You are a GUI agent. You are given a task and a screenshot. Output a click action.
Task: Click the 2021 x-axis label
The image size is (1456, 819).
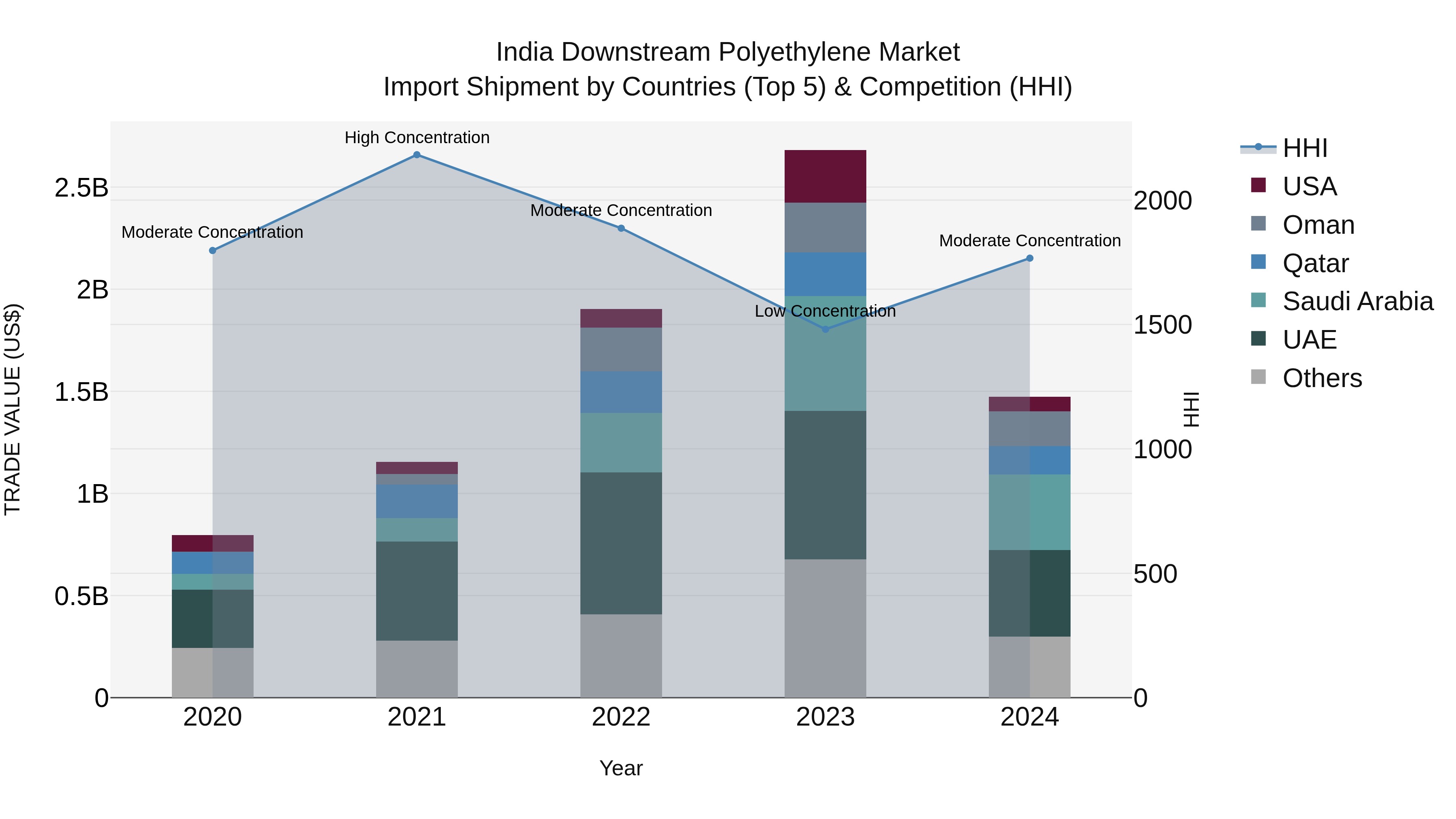417,717
